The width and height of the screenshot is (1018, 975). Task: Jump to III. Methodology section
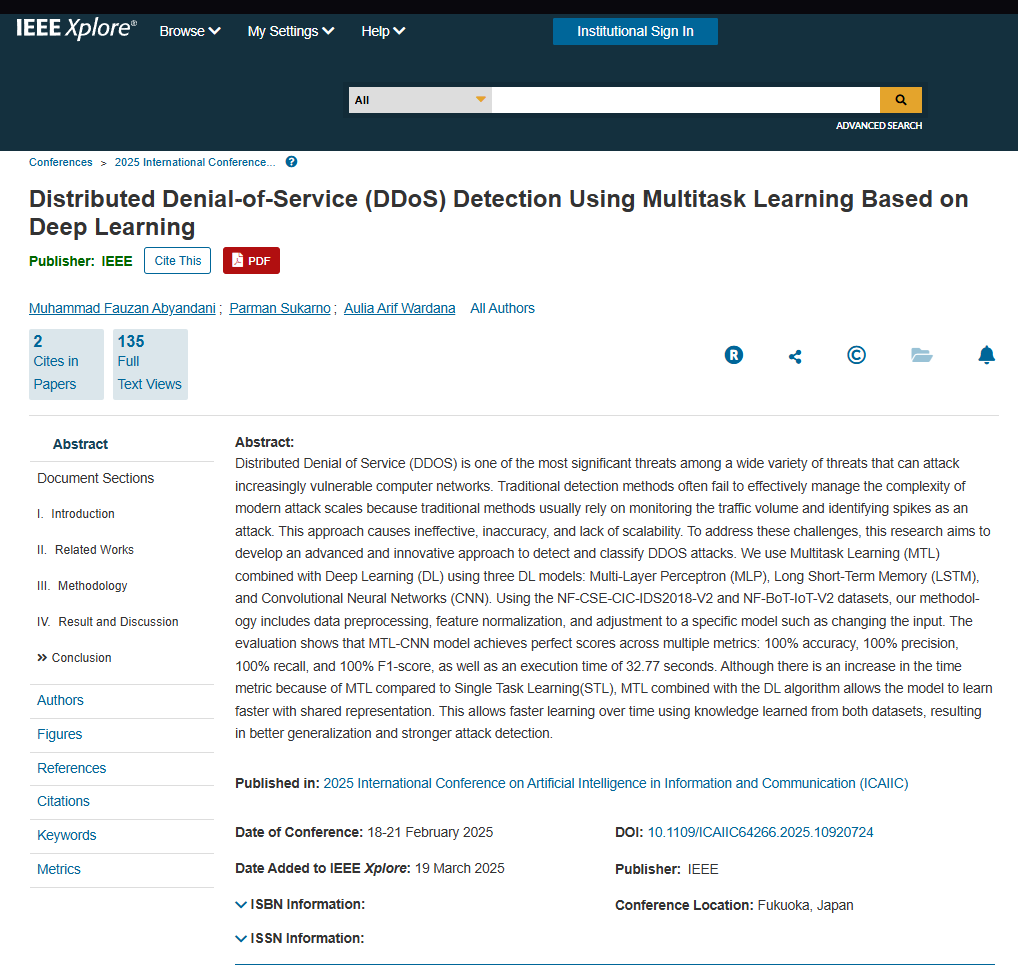point(82,586)
